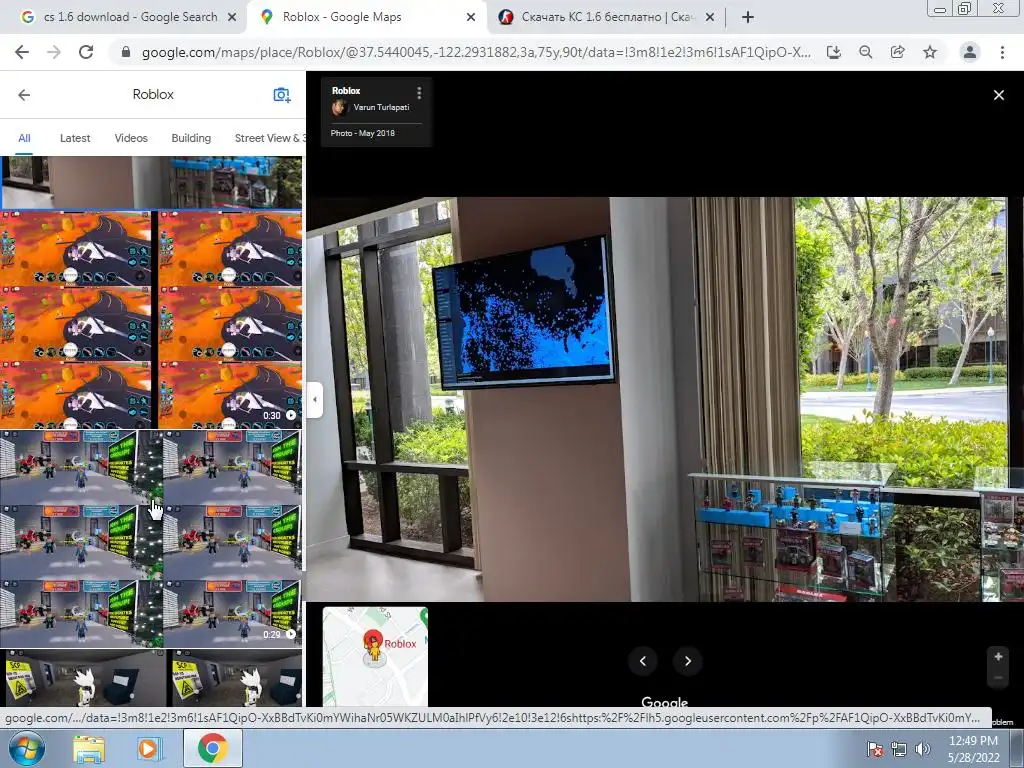Viewport: 1024px width, 768px height.
Task: Close the Roblox Google Maps tab
Action: pyautogui.click(x=471, y=17)
